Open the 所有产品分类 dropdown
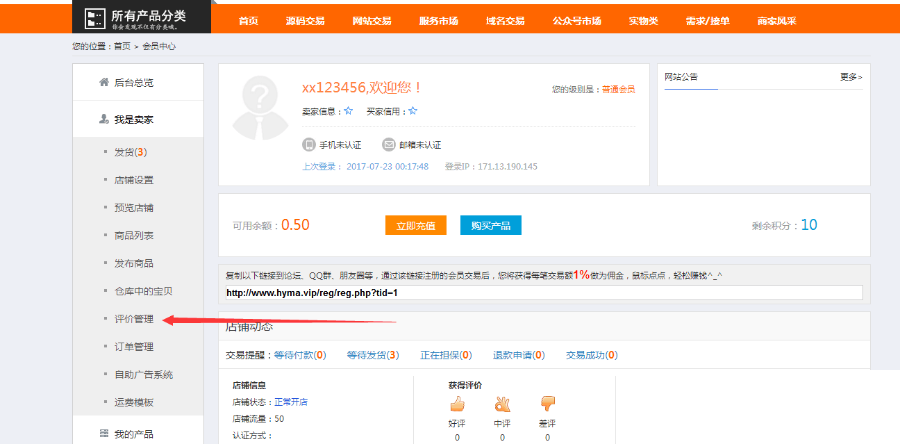Image resolution: width=900 pixels, height=444 pixels. point(141,18)
